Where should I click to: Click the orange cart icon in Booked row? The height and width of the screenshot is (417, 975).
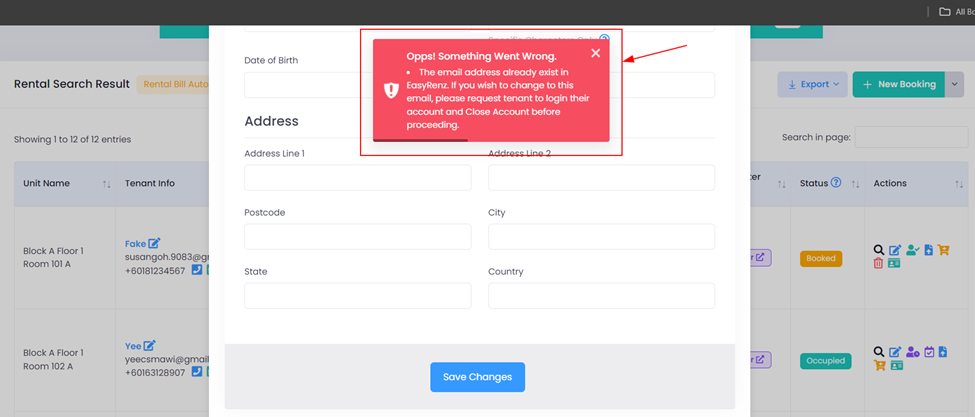coord(943,250)
